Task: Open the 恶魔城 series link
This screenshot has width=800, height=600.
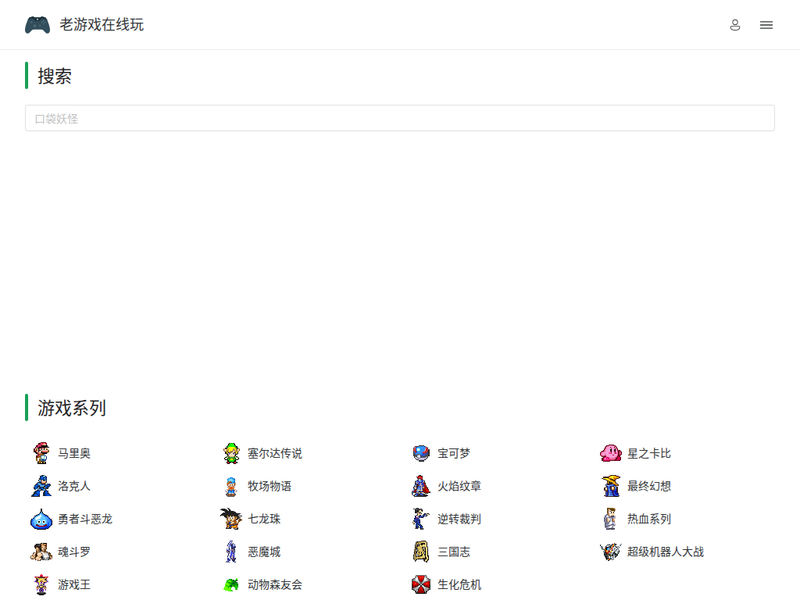Action: pyautogui.click(x=264, y=552)
